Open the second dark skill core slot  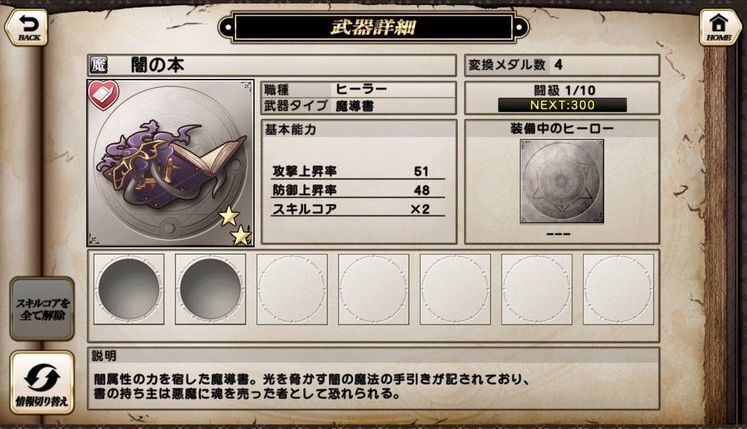(211, 289)
